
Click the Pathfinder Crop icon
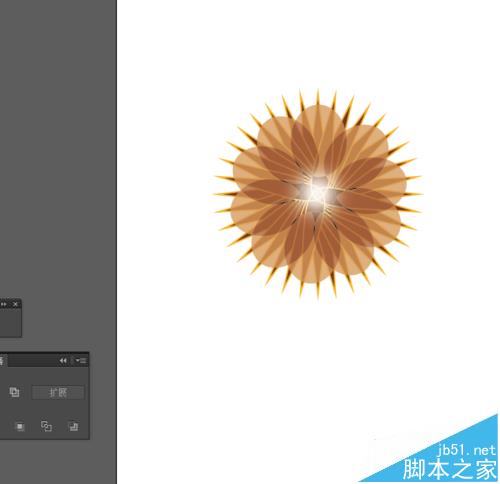click(x=20, y=426)
